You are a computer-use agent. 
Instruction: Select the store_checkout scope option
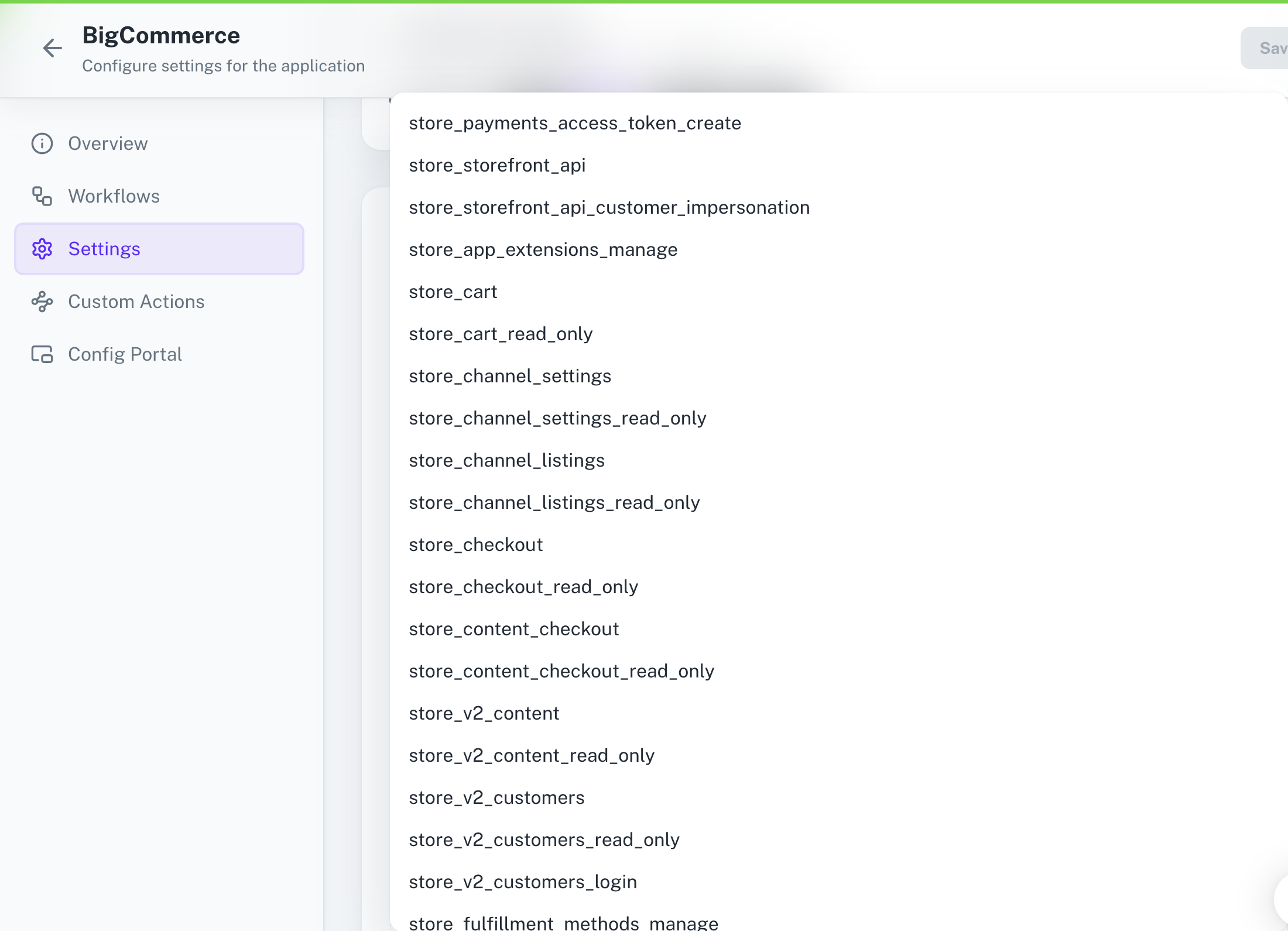click(x=475, y=544)
